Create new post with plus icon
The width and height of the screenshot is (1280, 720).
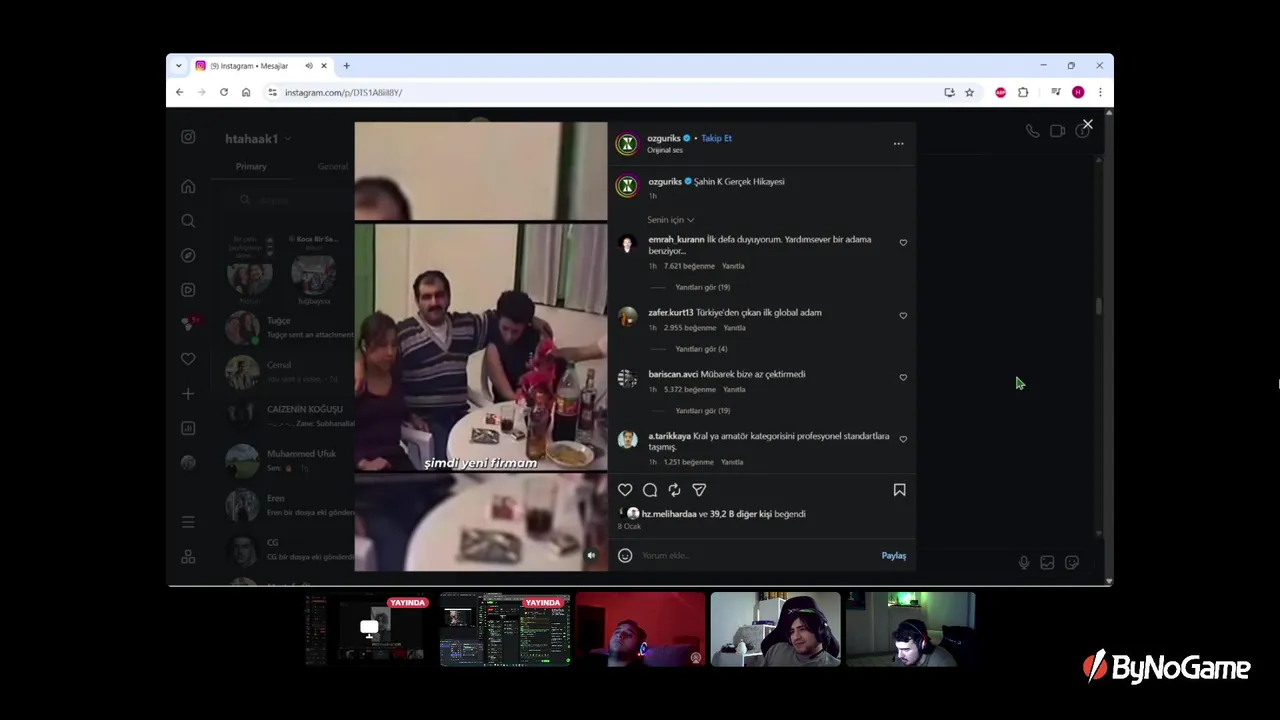188,394
